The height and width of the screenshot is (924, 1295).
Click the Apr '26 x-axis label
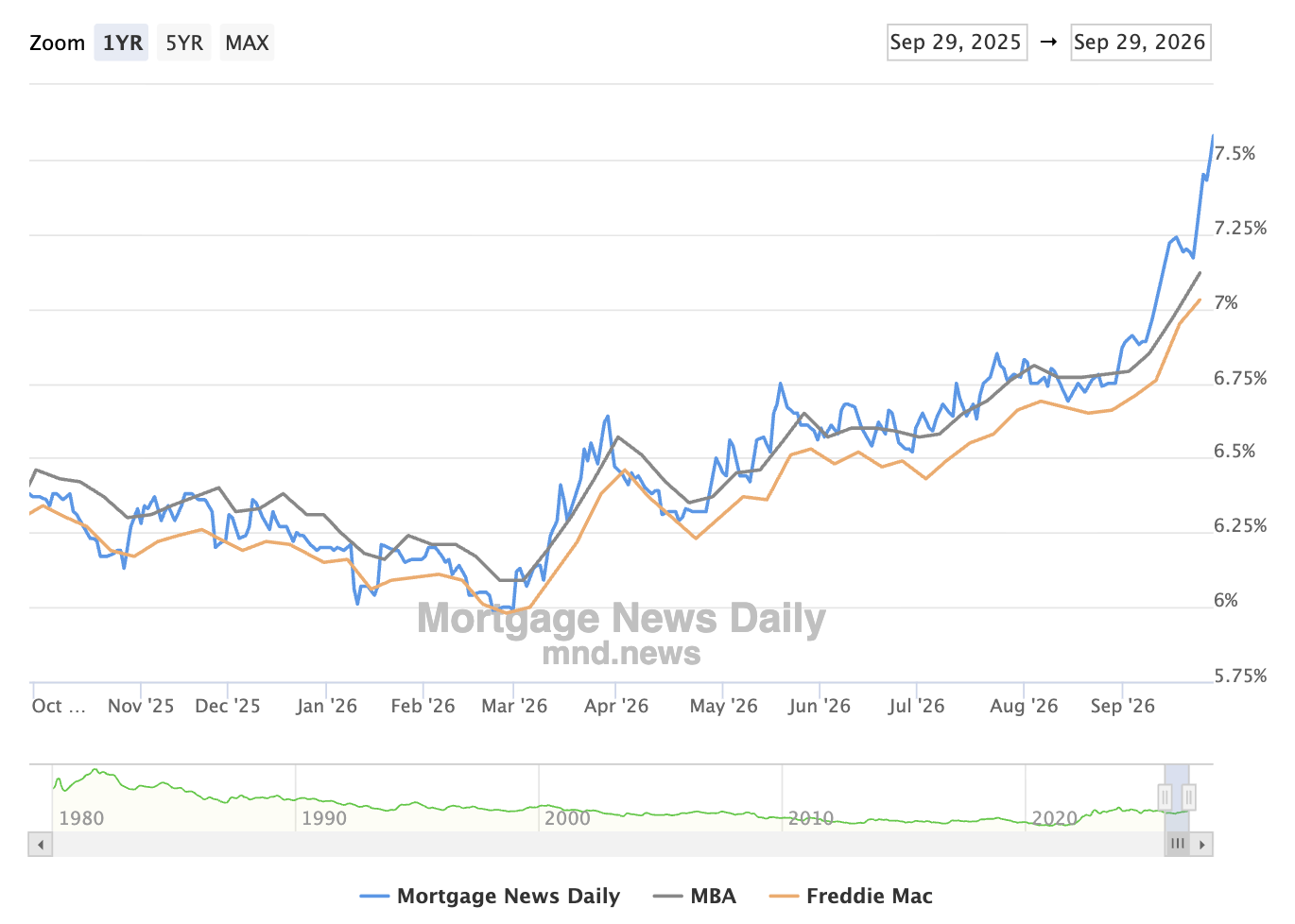pos(616,706)
